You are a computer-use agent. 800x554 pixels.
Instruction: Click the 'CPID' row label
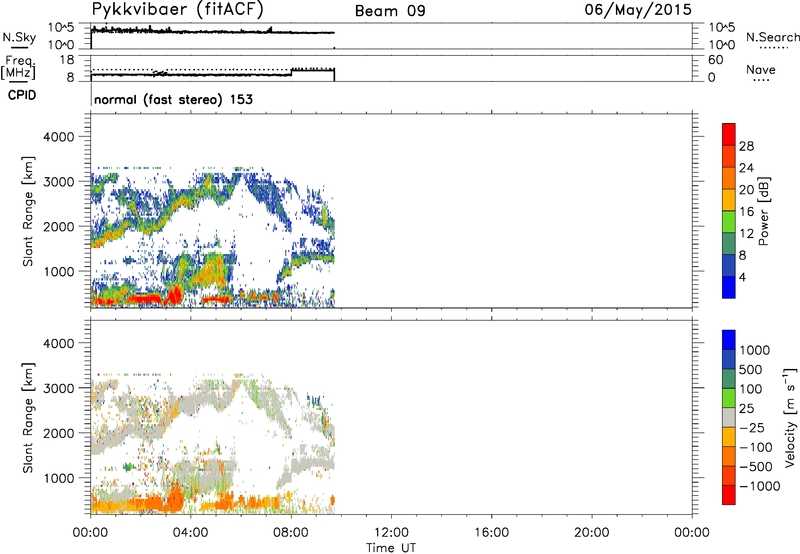pyautogui.click(x=22, y=95)
